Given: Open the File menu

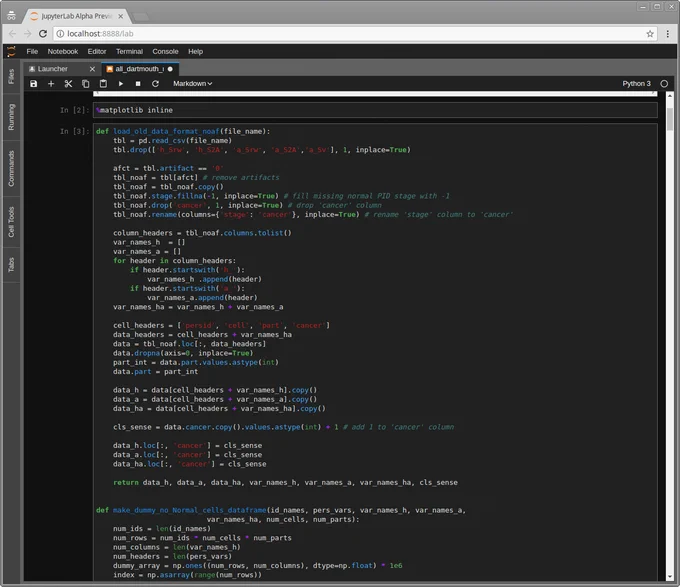Looking at the screenshot, I should (x=32, y=51).
